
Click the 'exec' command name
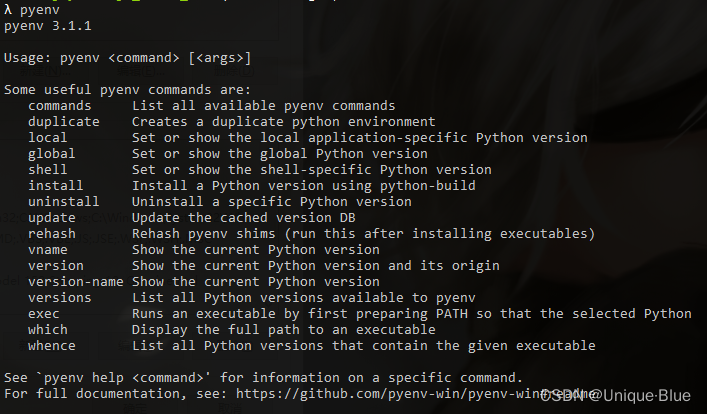pyautogui.click(x=44, y=314)
